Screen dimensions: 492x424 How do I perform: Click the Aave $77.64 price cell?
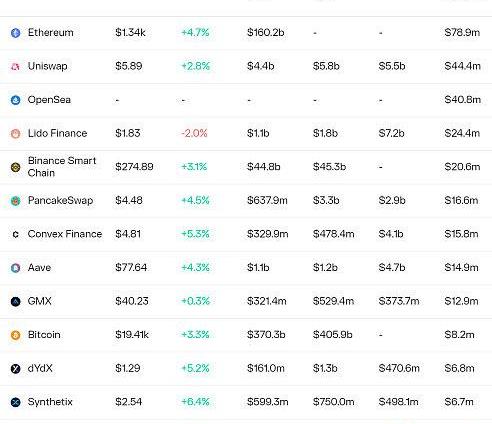(x=131, y=267)
